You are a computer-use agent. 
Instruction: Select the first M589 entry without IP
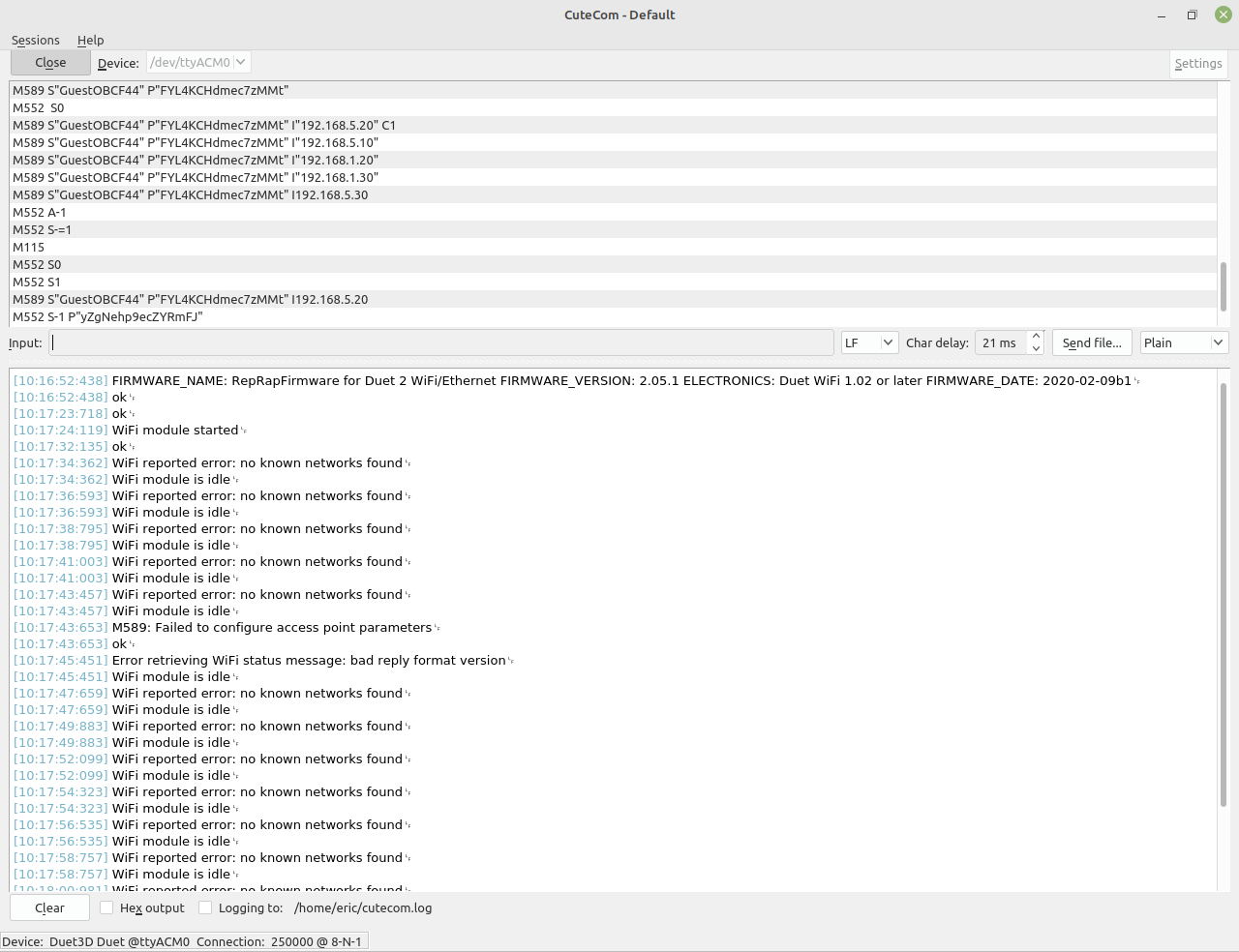pyautogui.click(x=613, y=90)
